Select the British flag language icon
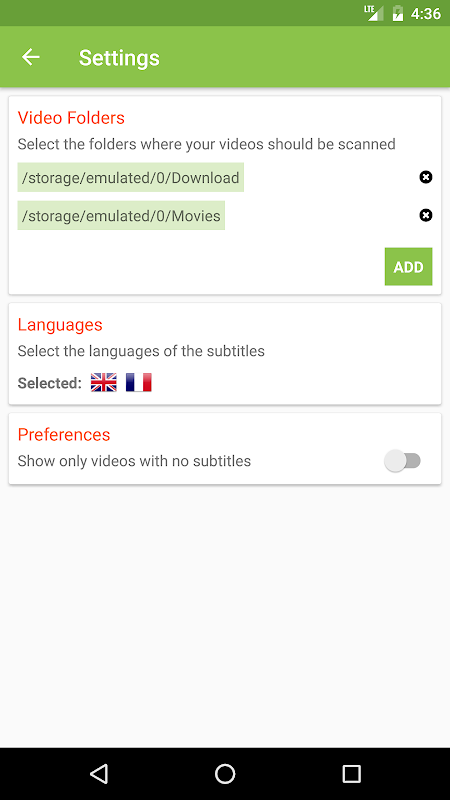450x800 pixels. point(104,382)
